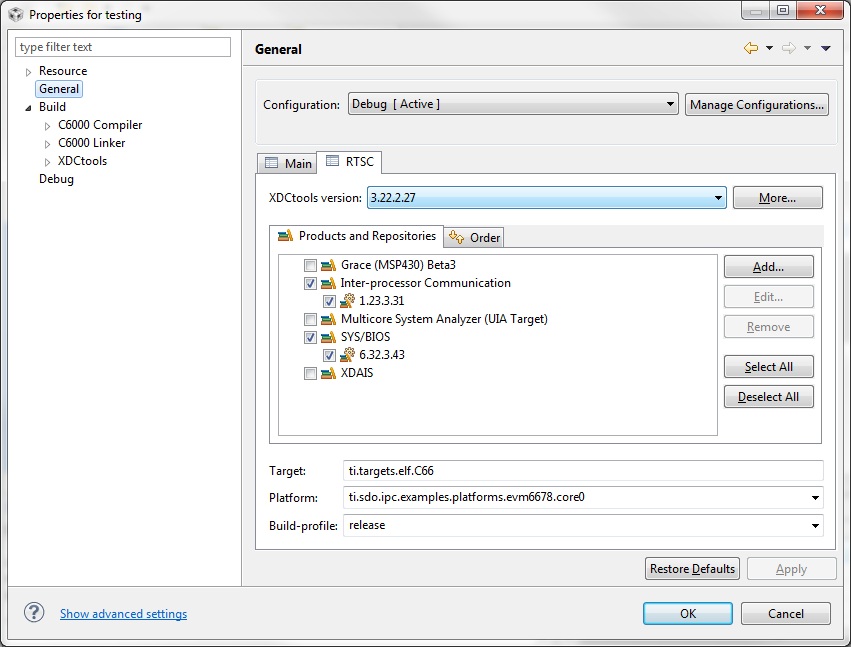Select the C6000 Linker label

91,143
